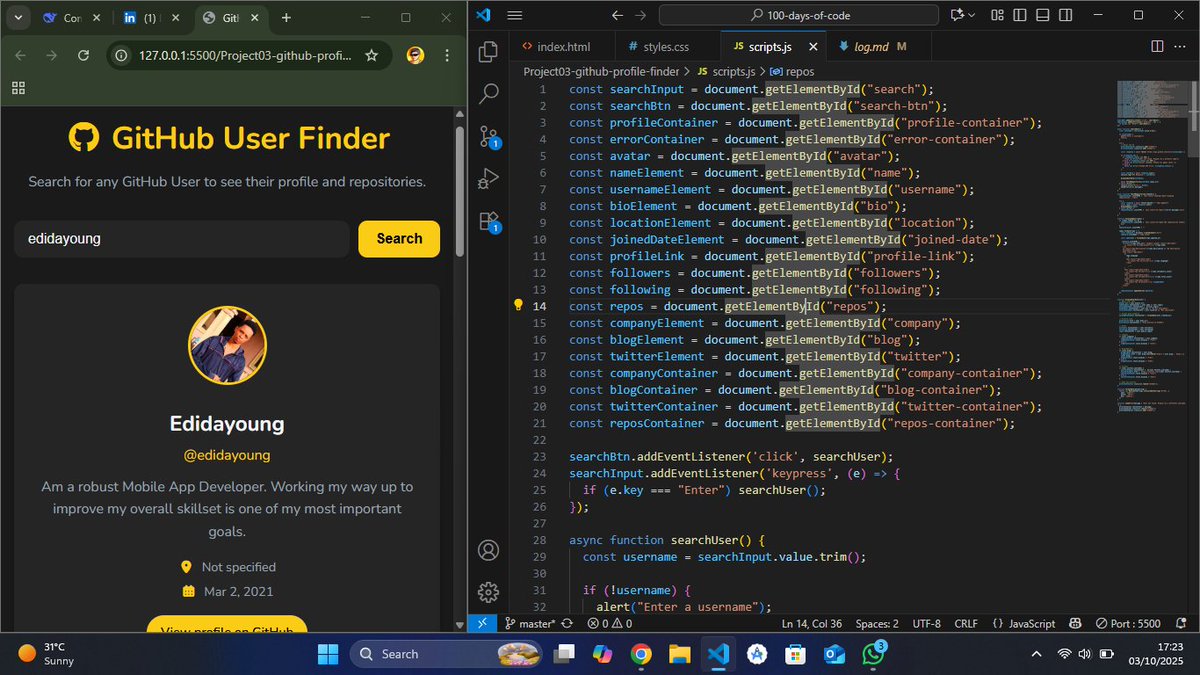1200x675 pixels.
Task: Open the Run and Debug view
Action: (488, 179)
